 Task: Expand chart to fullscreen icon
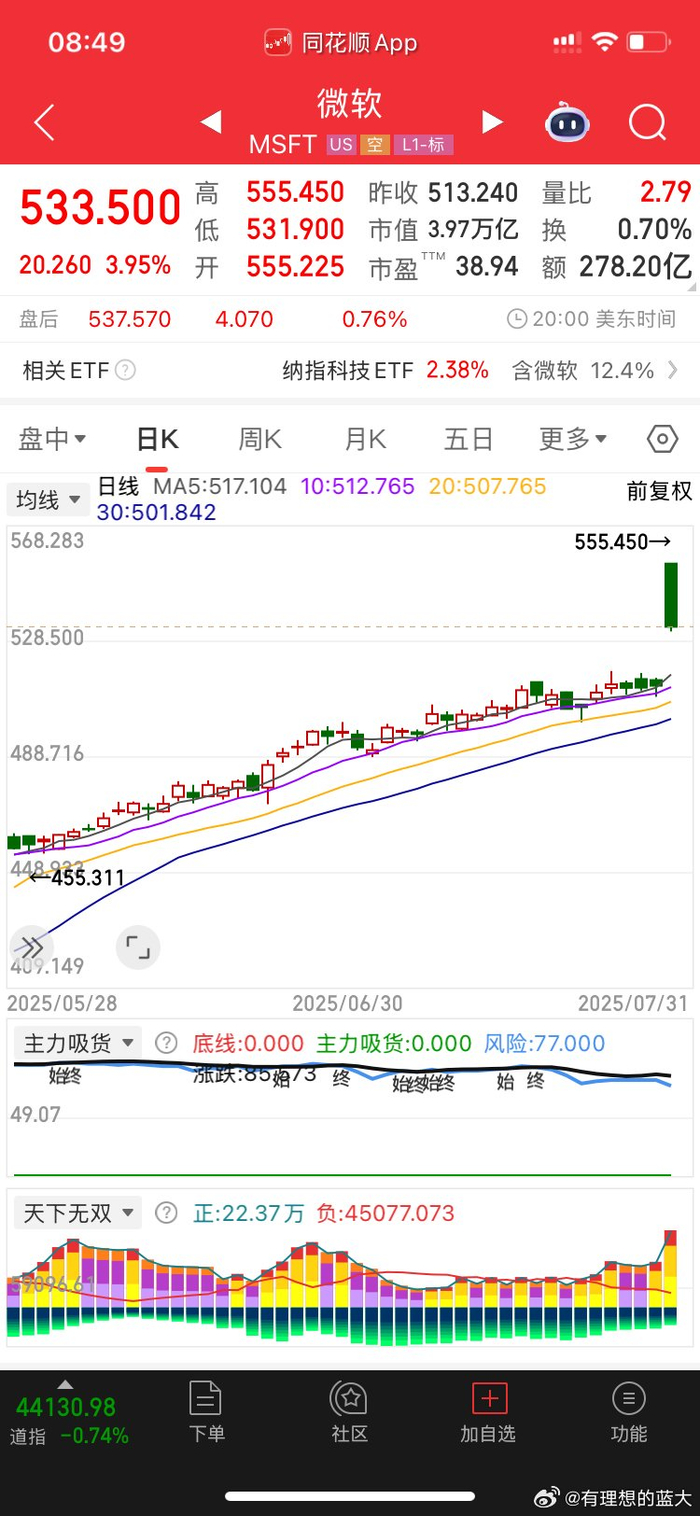coord(138,946)
